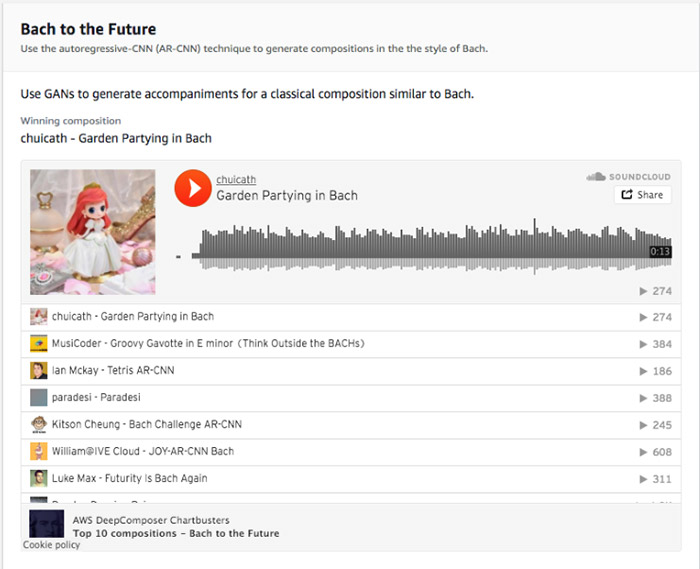The width and height of the screenshot is (700, 569).
Task: Click the Ariel doll album artwork
Action: tap(93, 232)
